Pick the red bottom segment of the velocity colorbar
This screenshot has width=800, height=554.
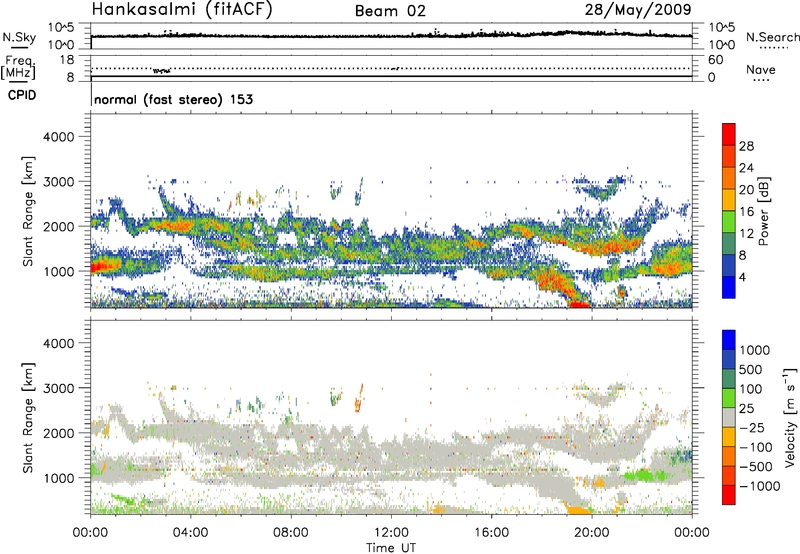tap(729, 495)
